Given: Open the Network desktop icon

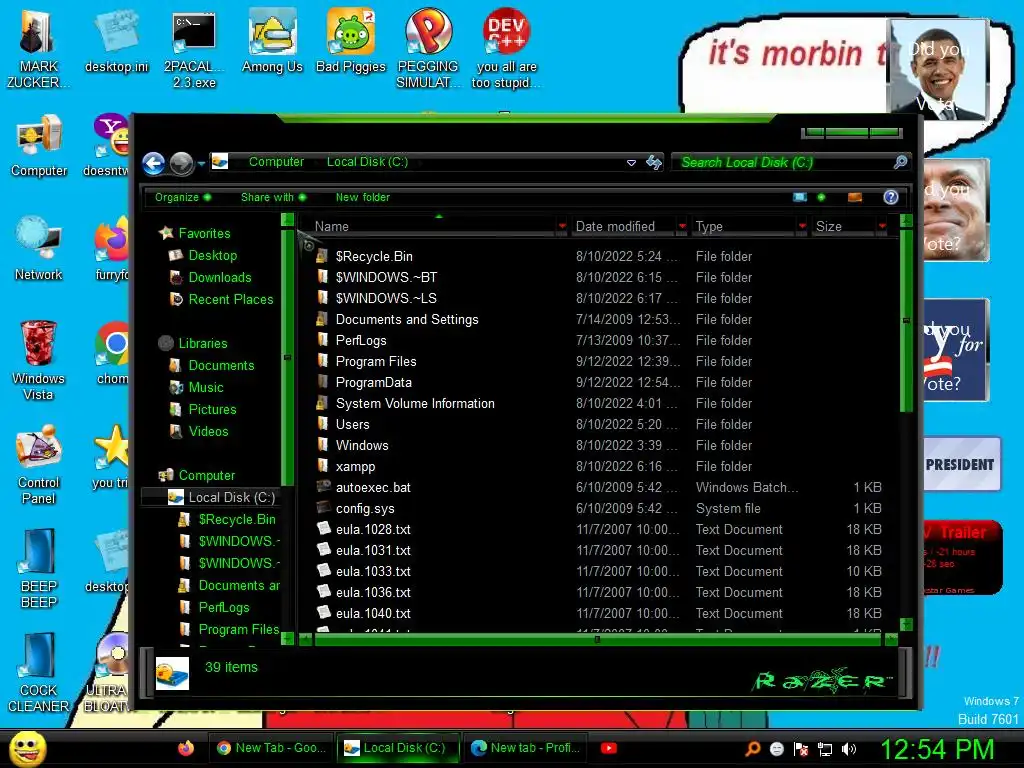Looking at the screenshot, I should pos(39,249).
